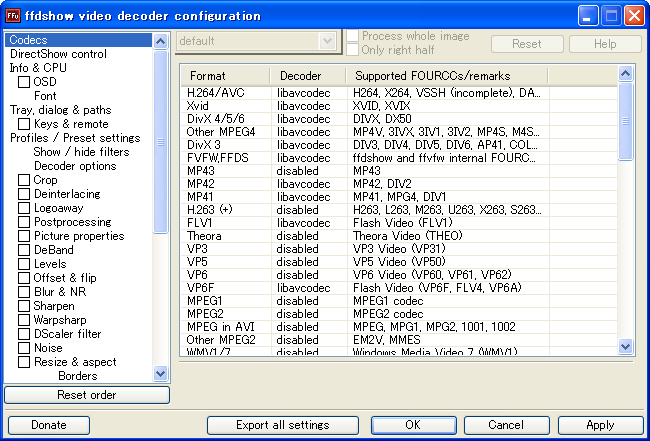Toggle the Deinterlacing filter checkbox
The height and width of the screenshot is (441, 650).
coord(24,194)
